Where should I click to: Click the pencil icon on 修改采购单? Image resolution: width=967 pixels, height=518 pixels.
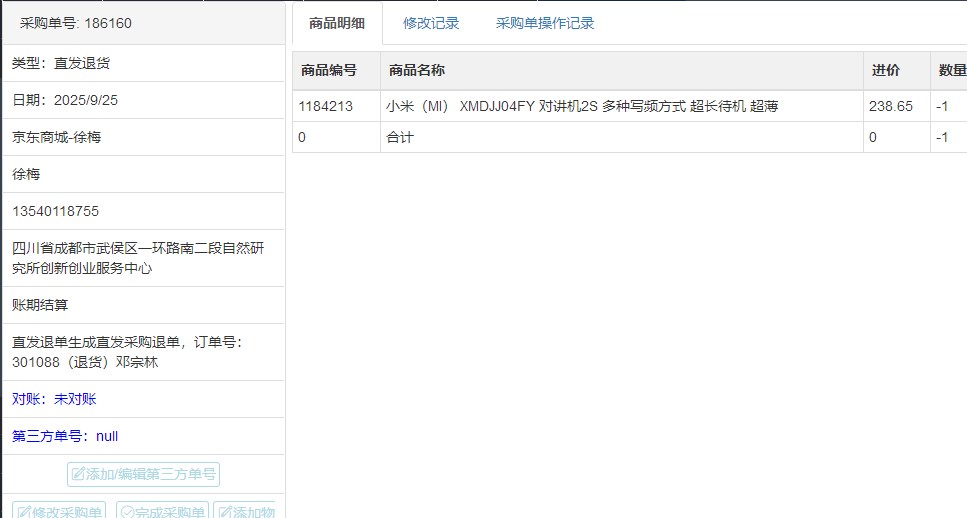click(24, 513)
